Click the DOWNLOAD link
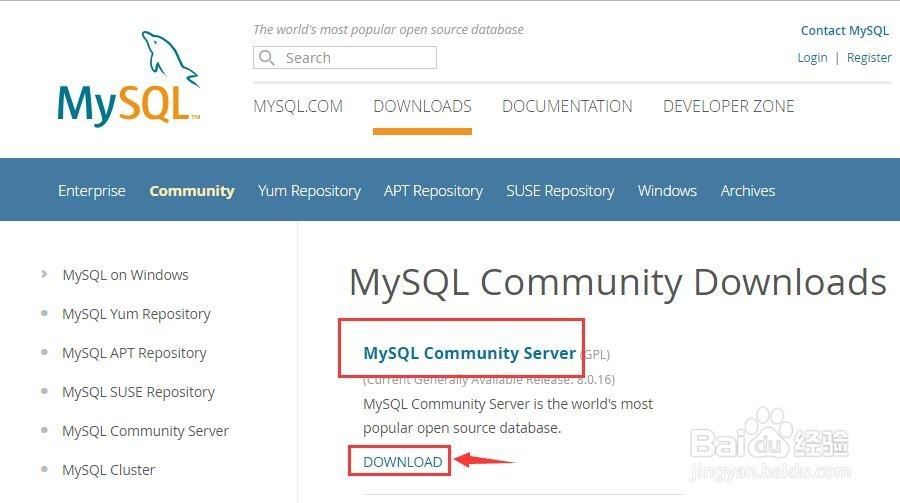Viewport: 900px width, 503px height. click(402, 462)
